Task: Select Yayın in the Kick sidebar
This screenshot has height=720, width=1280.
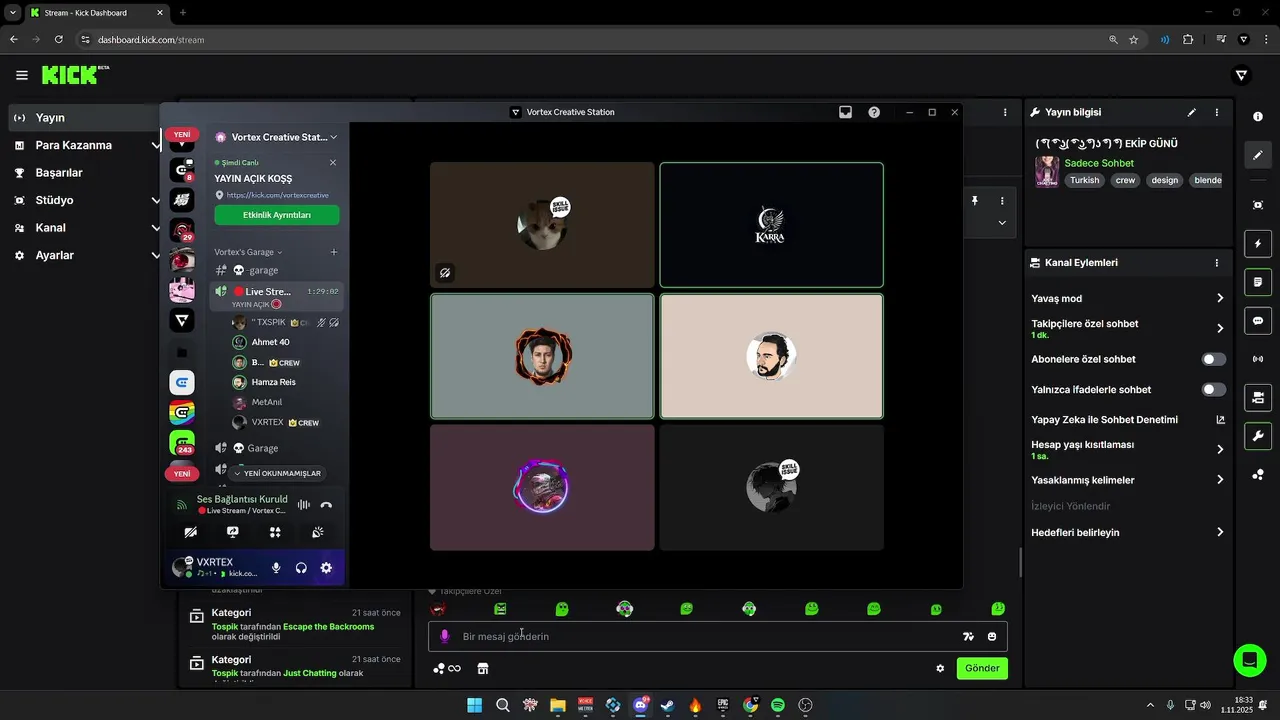Action: pos(85,118)
